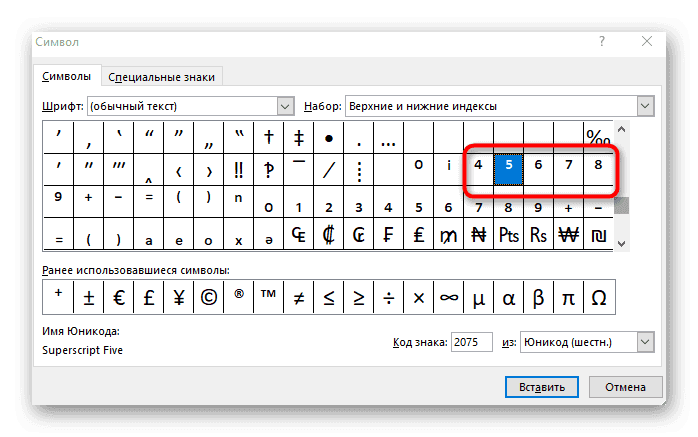The image size is (698, 437).
Task: Pick the division ÷ recent symbol
Action: (x=389, y=297)
